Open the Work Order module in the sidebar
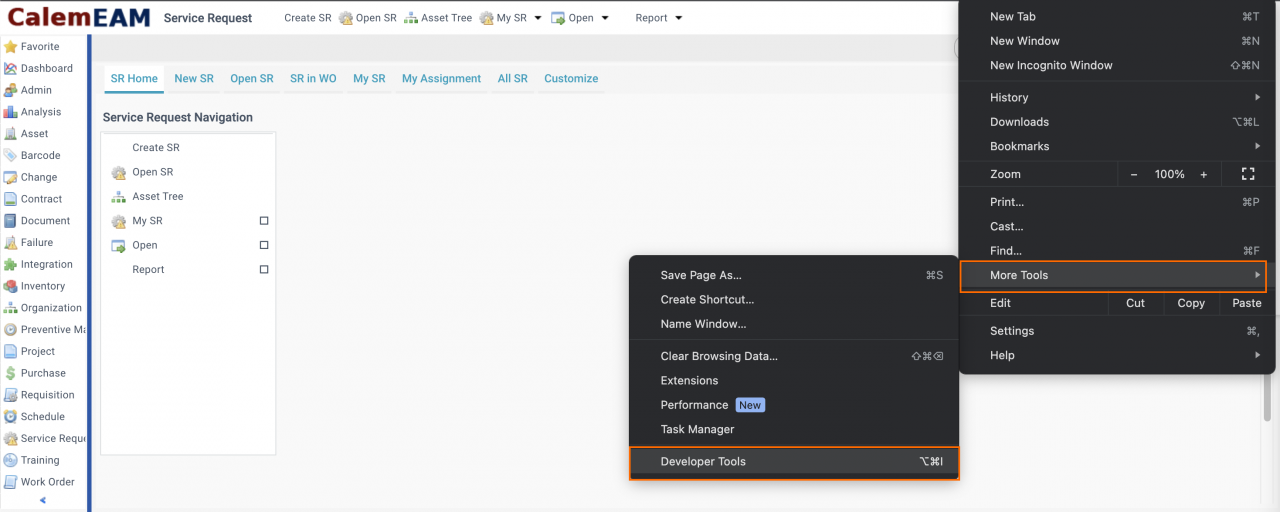Image resolution: width=1280 pixels, height=512 pixels. pyautogui.click(x=39, y=482)
